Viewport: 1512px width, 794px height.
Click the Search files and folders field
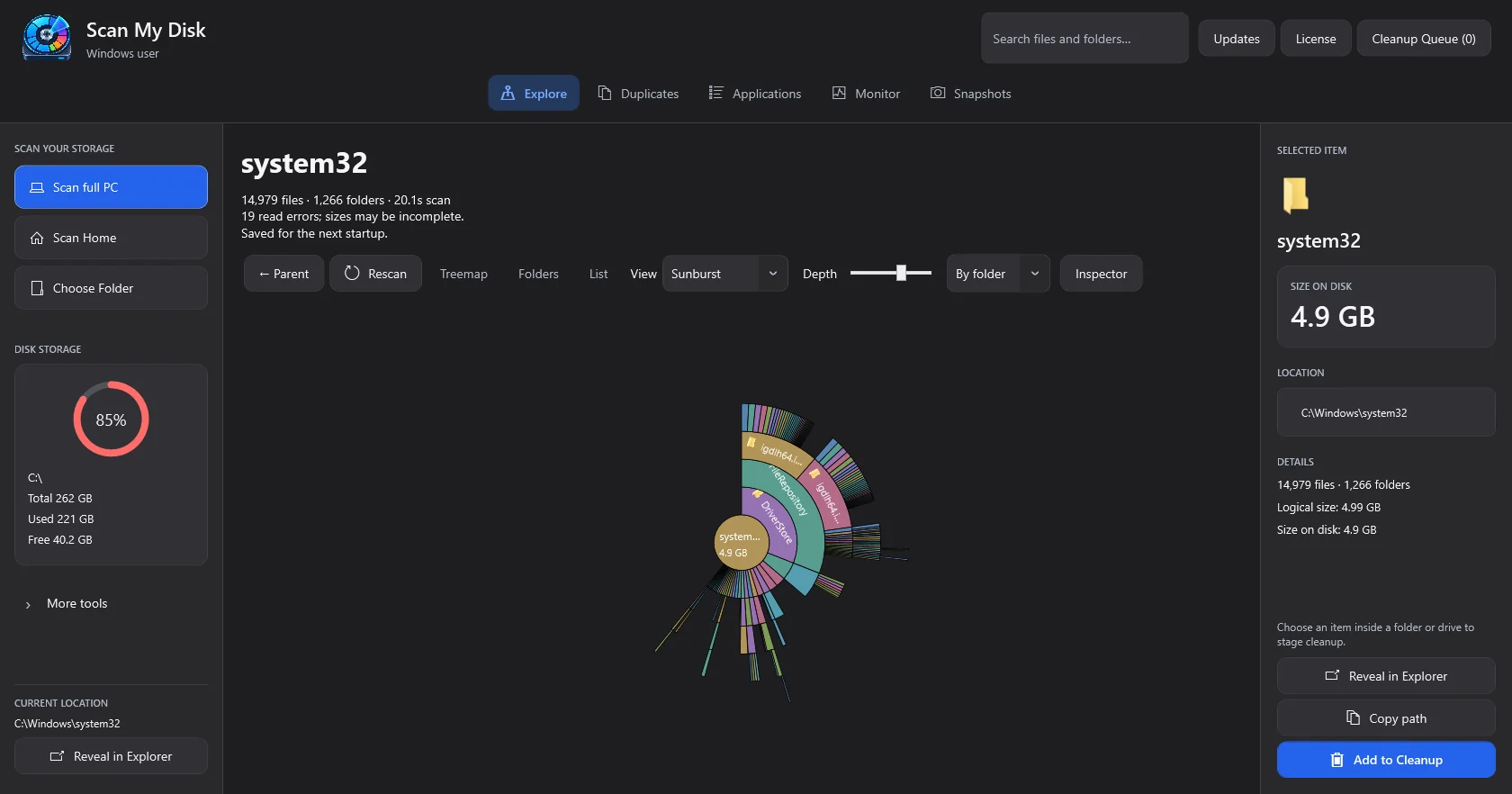click(1084, 39)
